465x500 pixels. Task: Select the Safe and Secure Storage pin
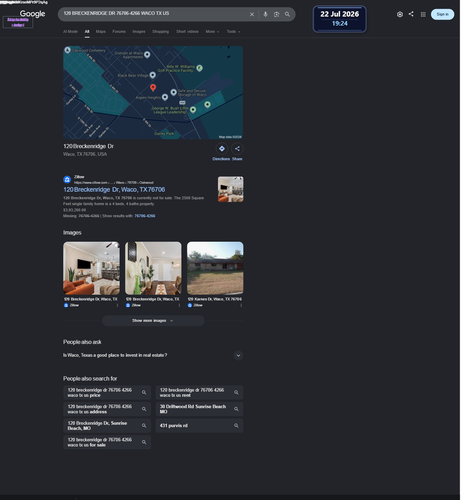tap(174, 92)
